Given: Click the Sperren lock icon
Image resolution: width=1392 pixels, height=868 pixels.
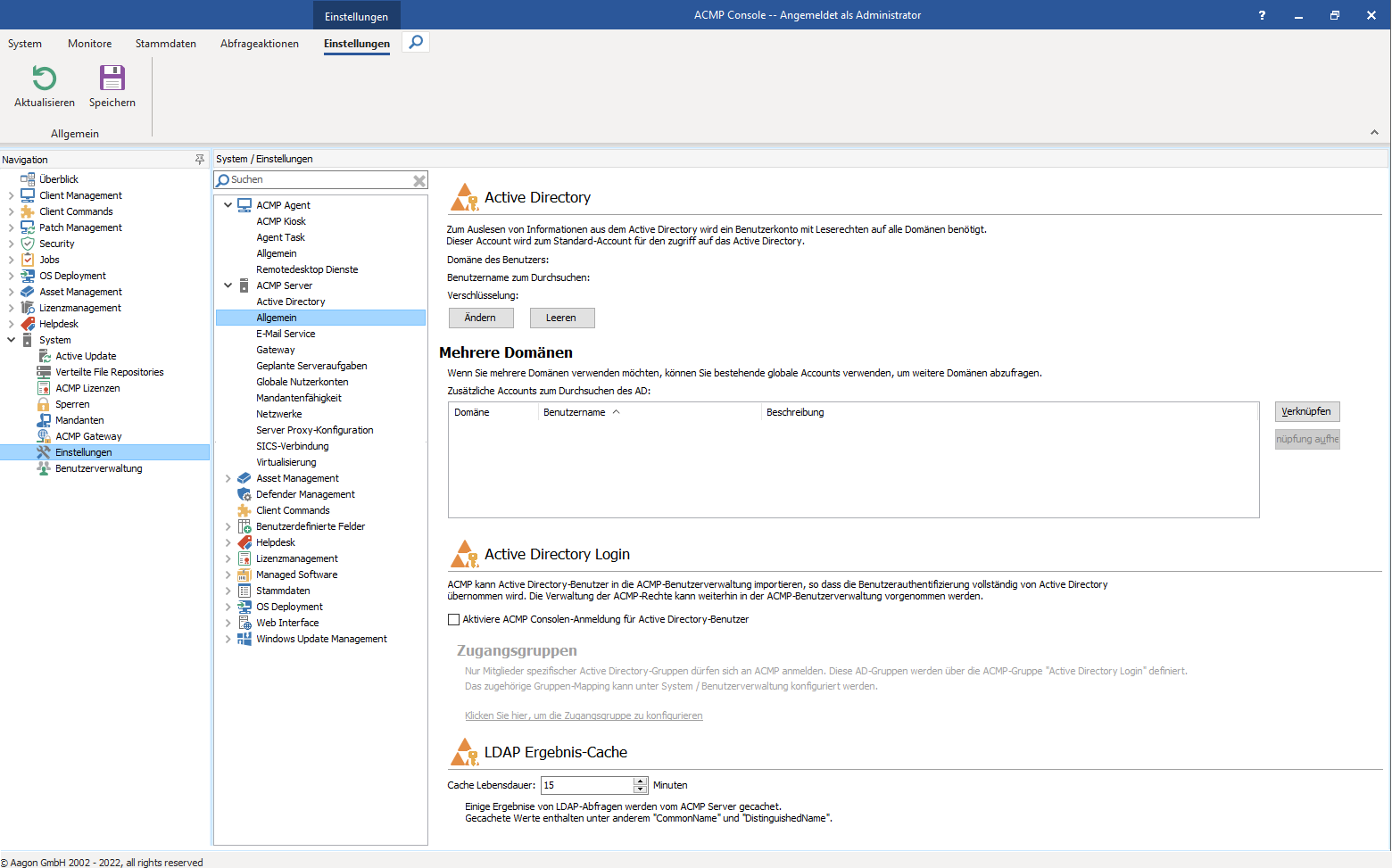Looking at the screenshot, I should pyautogui.click(x=44, y=404).
